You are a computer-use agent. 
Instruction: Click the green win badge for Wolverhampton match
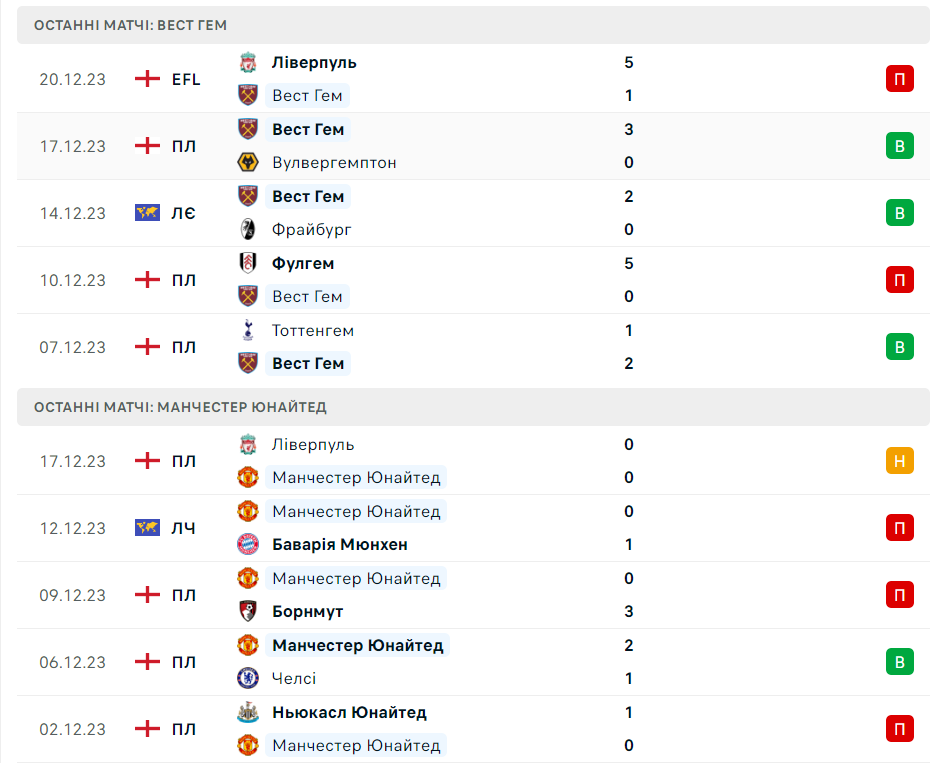(899, 146)
